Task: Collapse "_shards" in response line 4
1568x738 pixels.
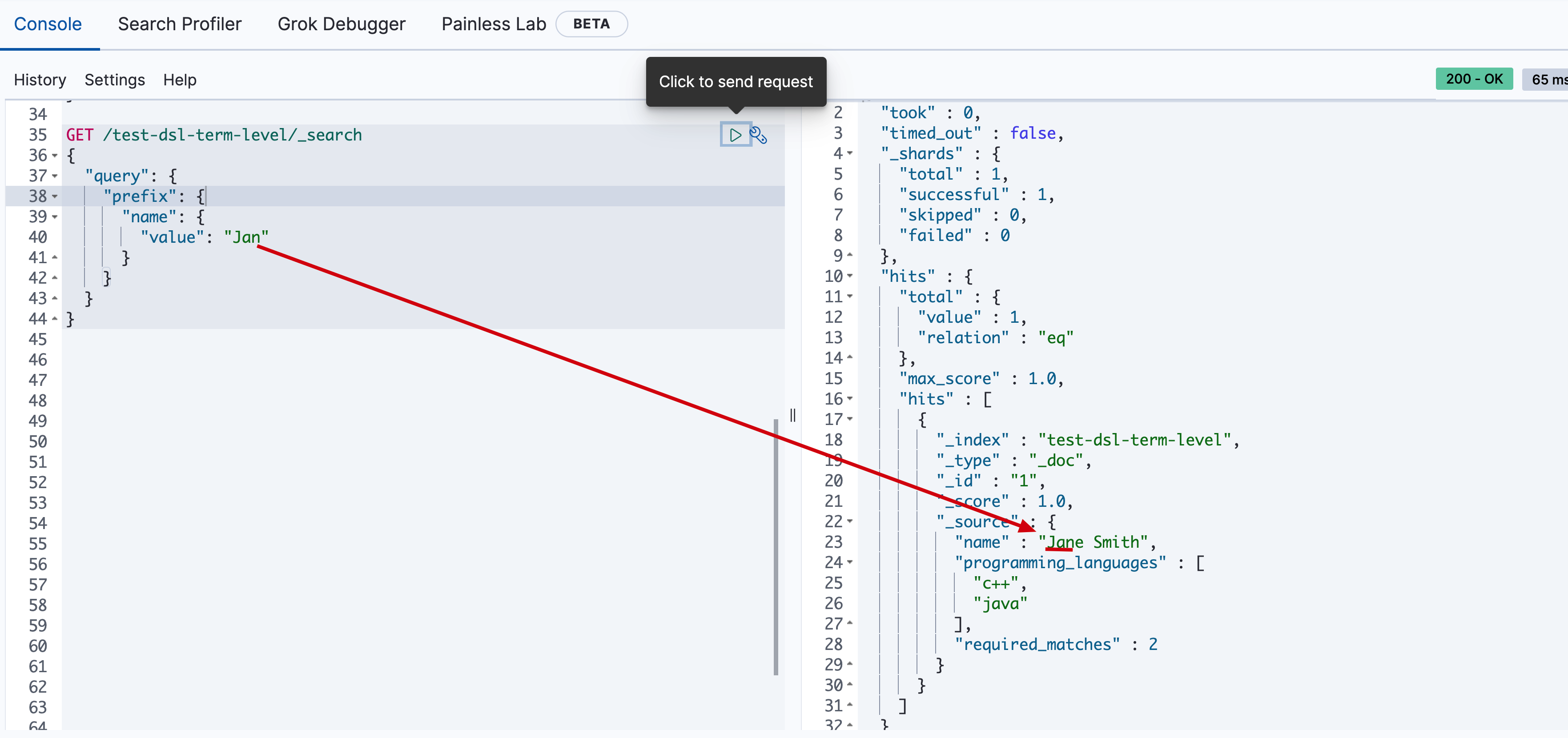Action: (x=850, y=153)
